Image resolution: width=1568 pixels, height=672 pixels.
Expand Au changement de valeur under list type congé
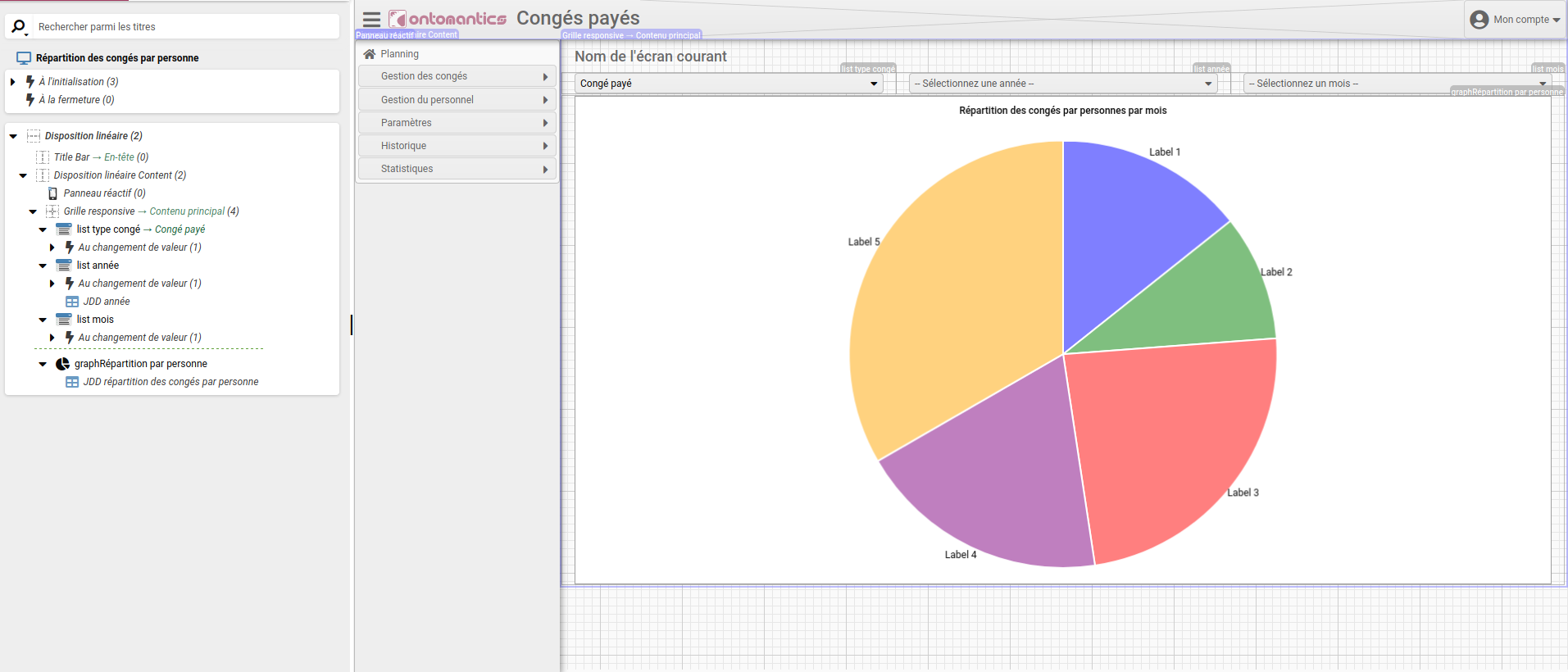coord(52,247)
